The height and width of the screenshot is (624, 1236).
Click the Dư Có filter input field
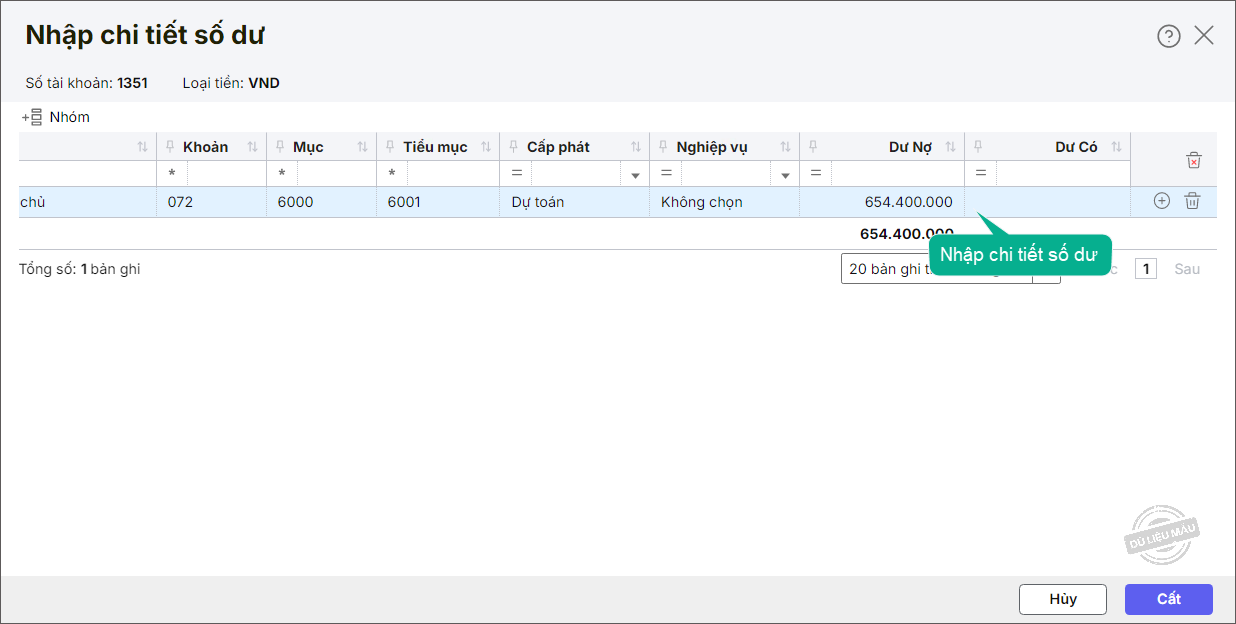pyautogui.click(x=1061, y=174)
